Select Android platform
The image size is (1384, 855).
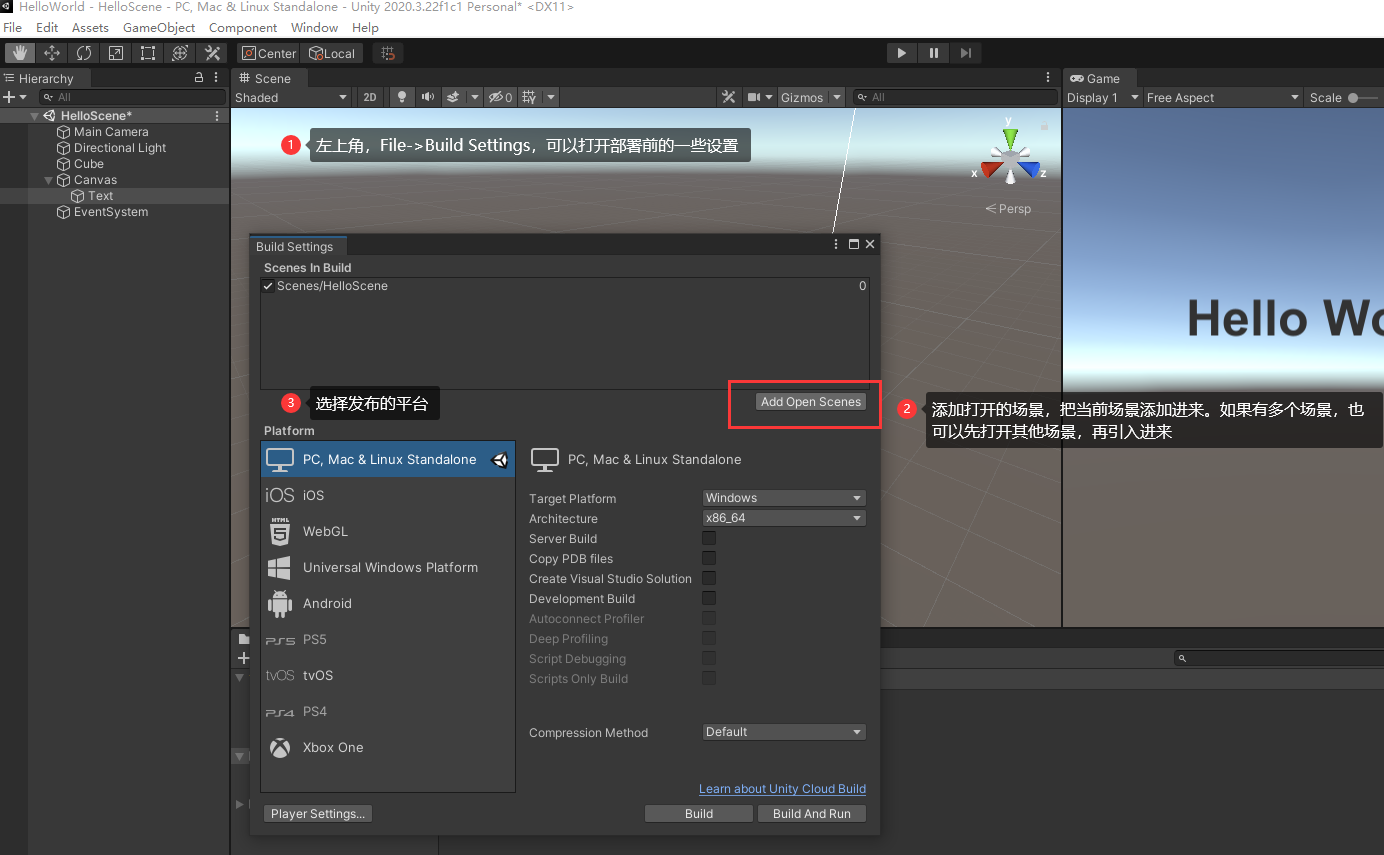(x=388, y=604)
